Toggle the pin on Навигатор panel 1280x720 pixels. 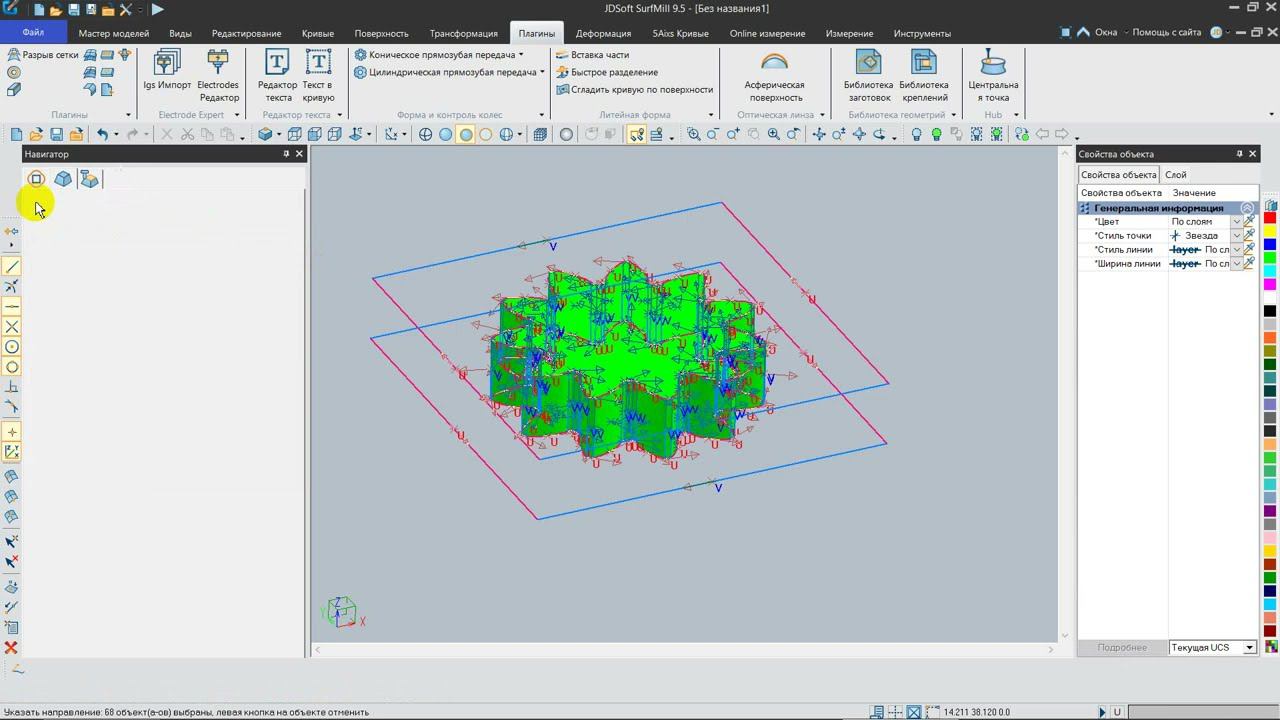tap(286, 154)
